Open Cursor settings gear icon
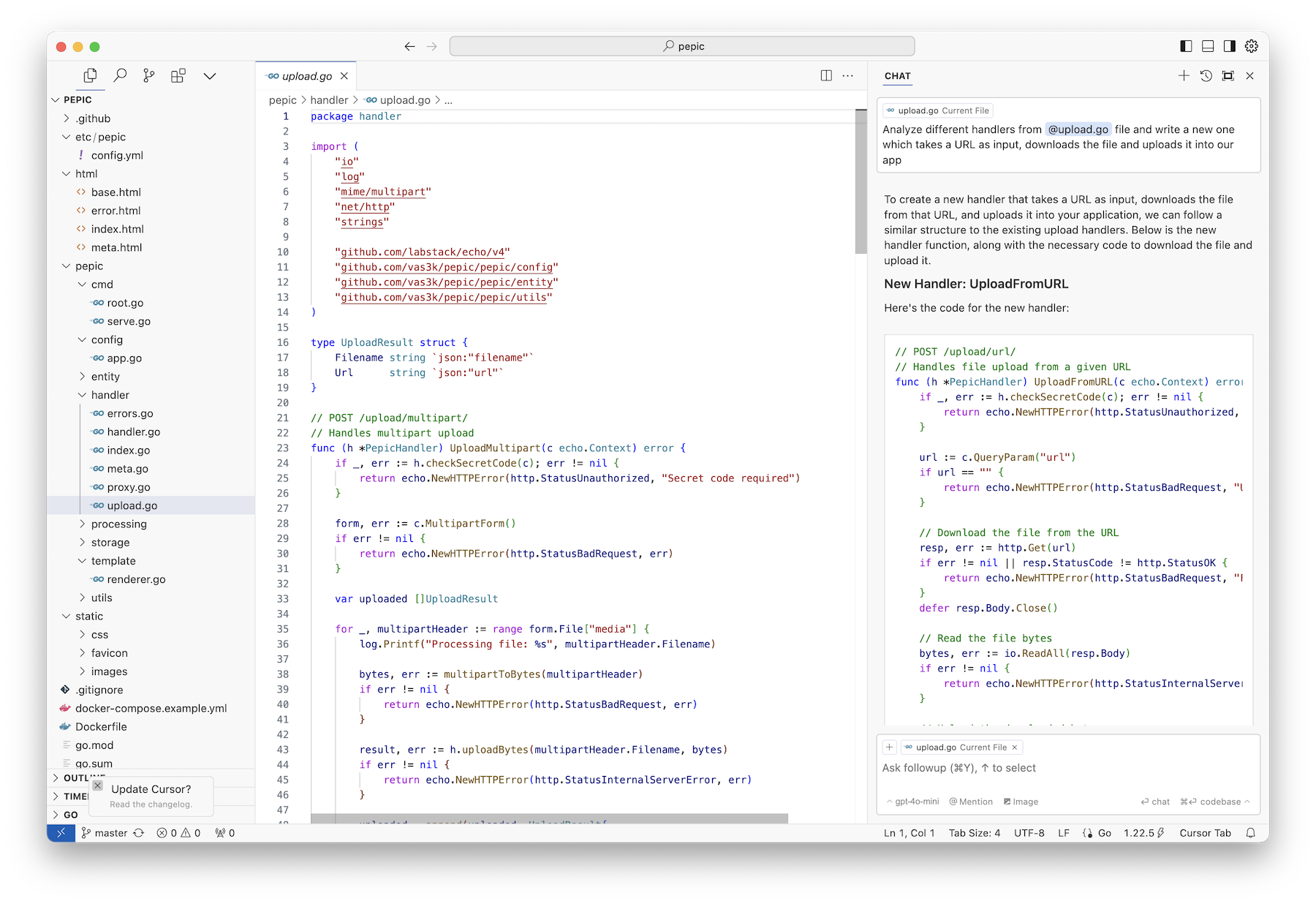Viewport: 1316px width, 904px height. click(1252, 46)
